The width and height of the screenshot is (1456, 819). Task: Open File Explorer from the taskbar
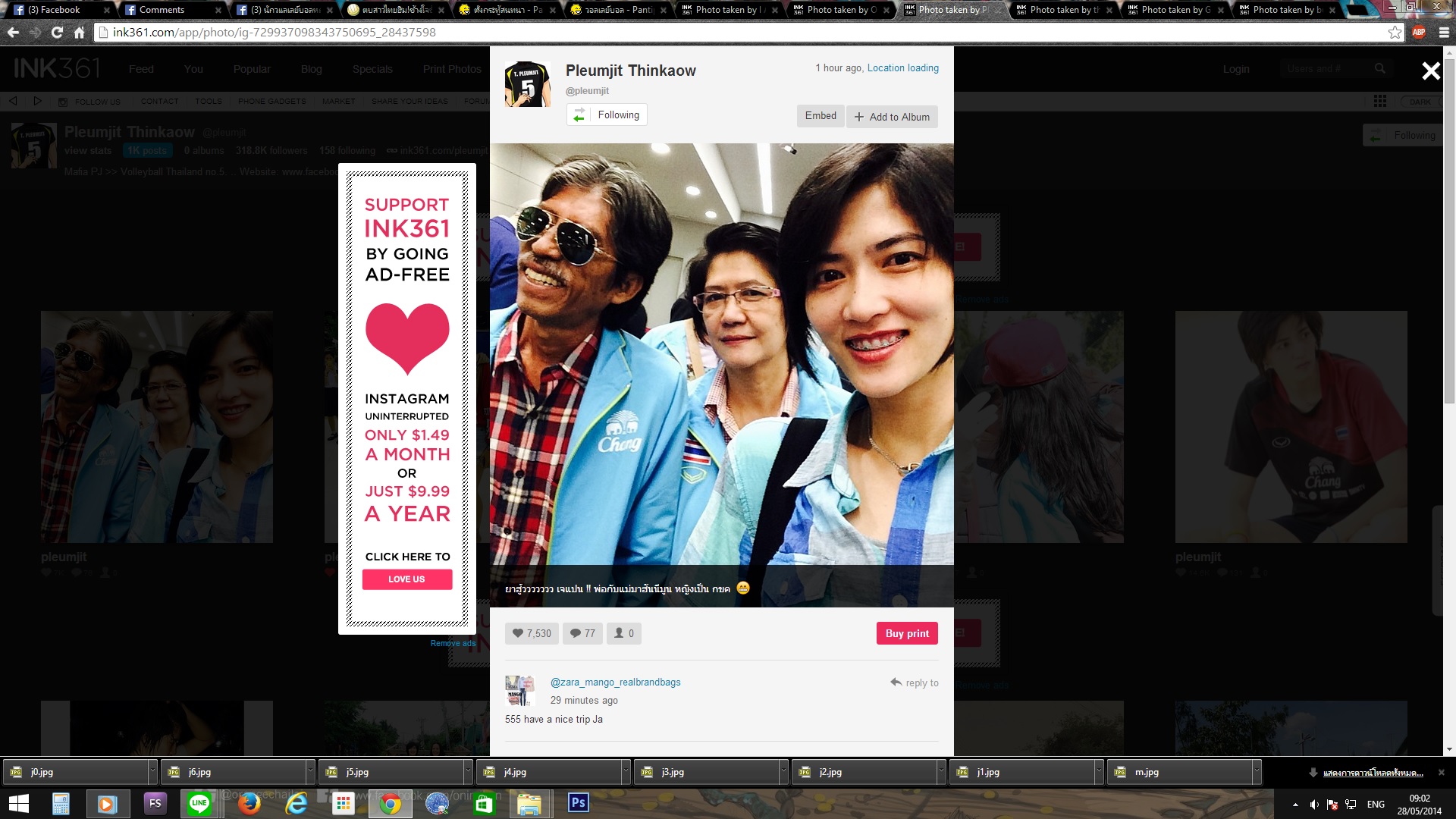[529, 803]
